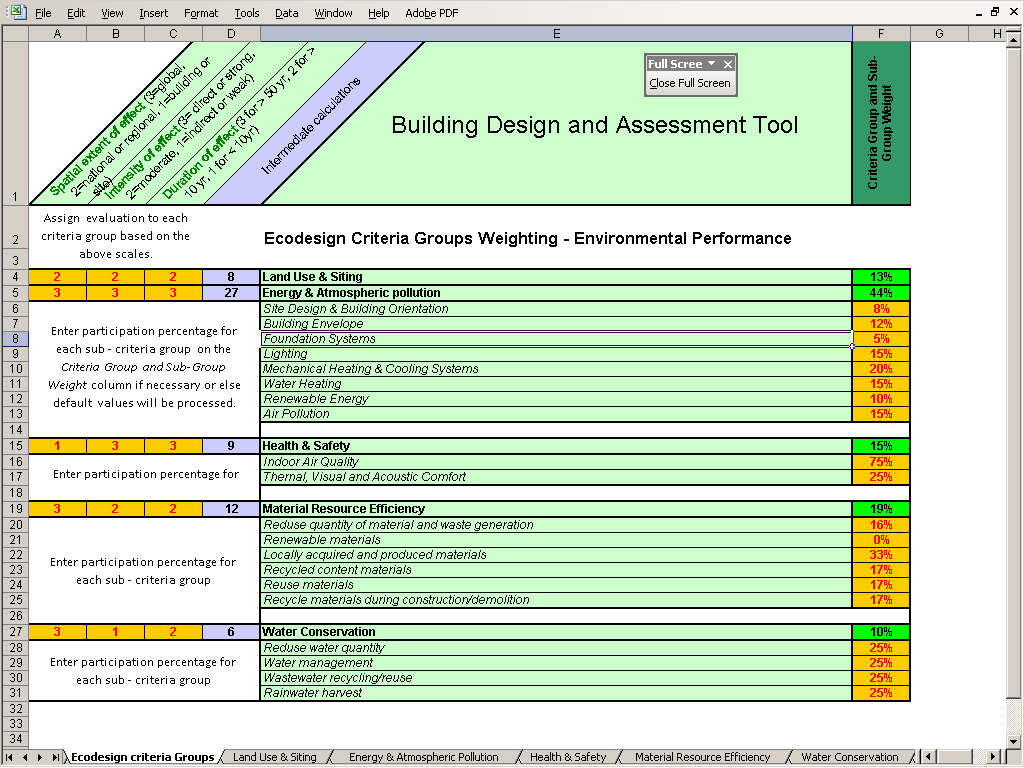Screen dimensions: 1024x768
Task: Open the Tools menu
Action: coord(247,13)
